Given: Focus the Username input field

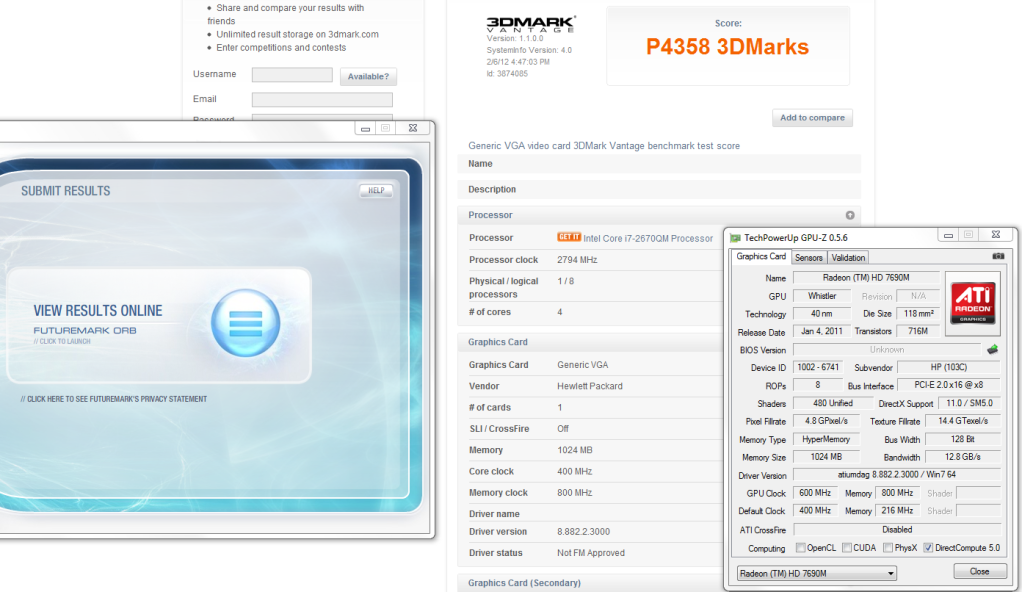Looking at the screenshot, I should [x=292, y=75].
